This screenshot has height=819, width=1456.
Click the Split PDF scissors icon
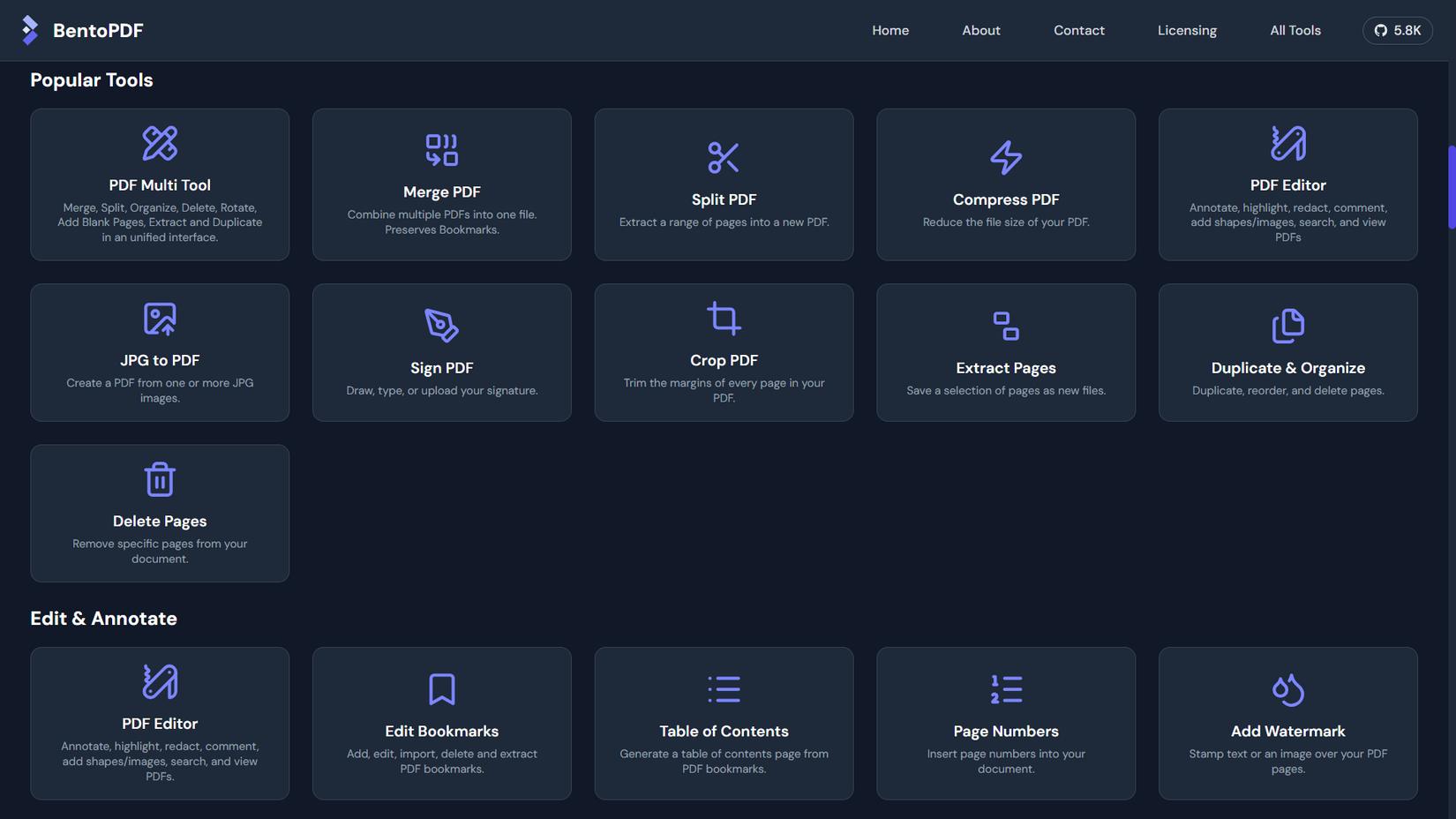coord(724,158)
